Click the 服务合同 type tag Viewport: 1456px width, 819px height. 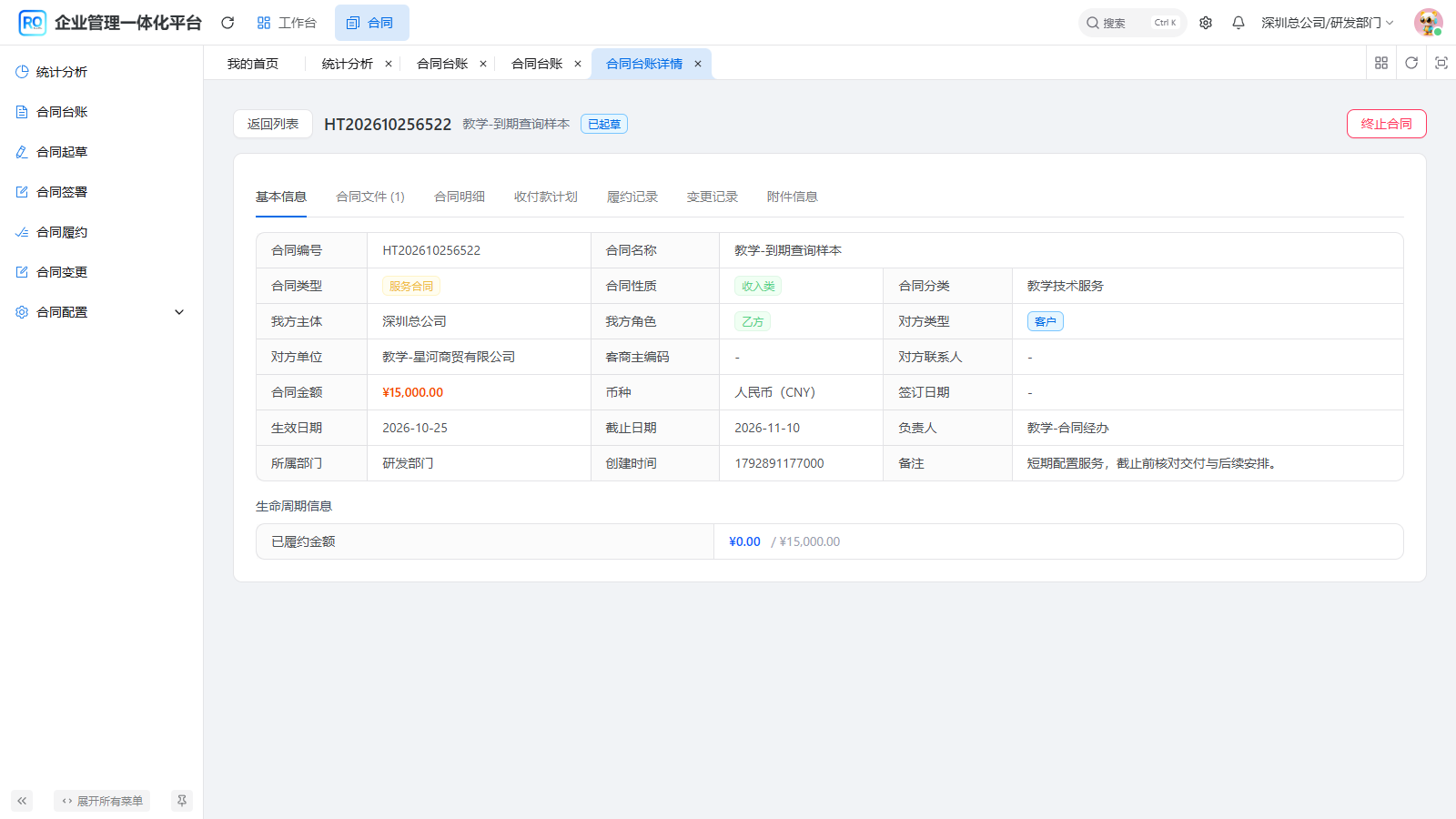click(411, 286)
